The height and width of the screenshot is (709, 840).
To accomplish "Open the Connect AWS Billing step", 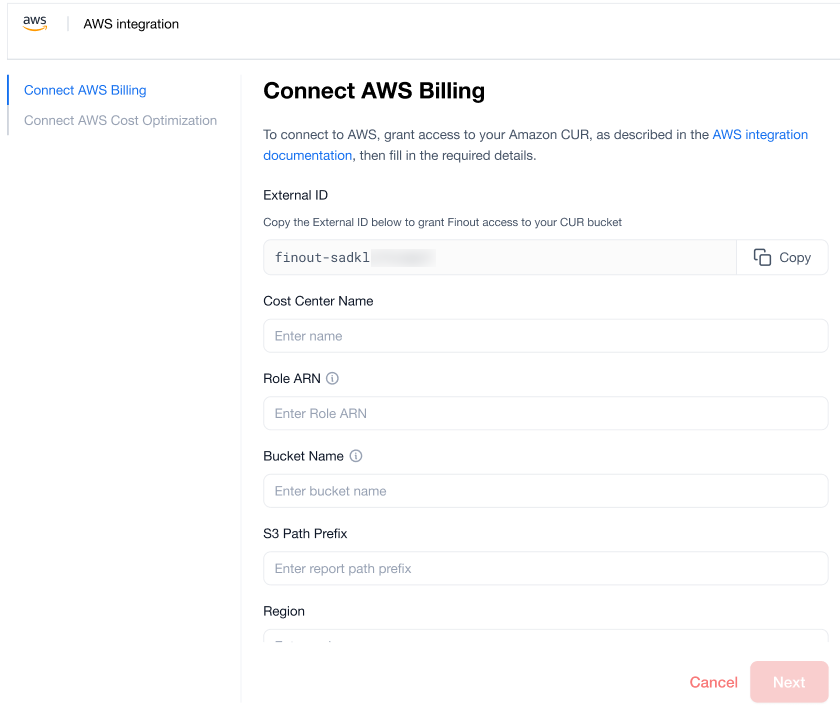I will point(85,90).
